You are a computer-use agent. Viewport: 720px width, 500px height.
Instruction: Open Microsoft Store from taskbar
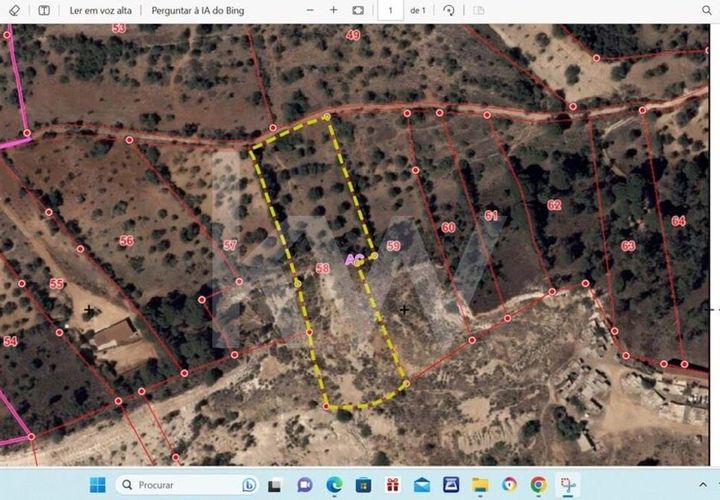tap(363, 485)
